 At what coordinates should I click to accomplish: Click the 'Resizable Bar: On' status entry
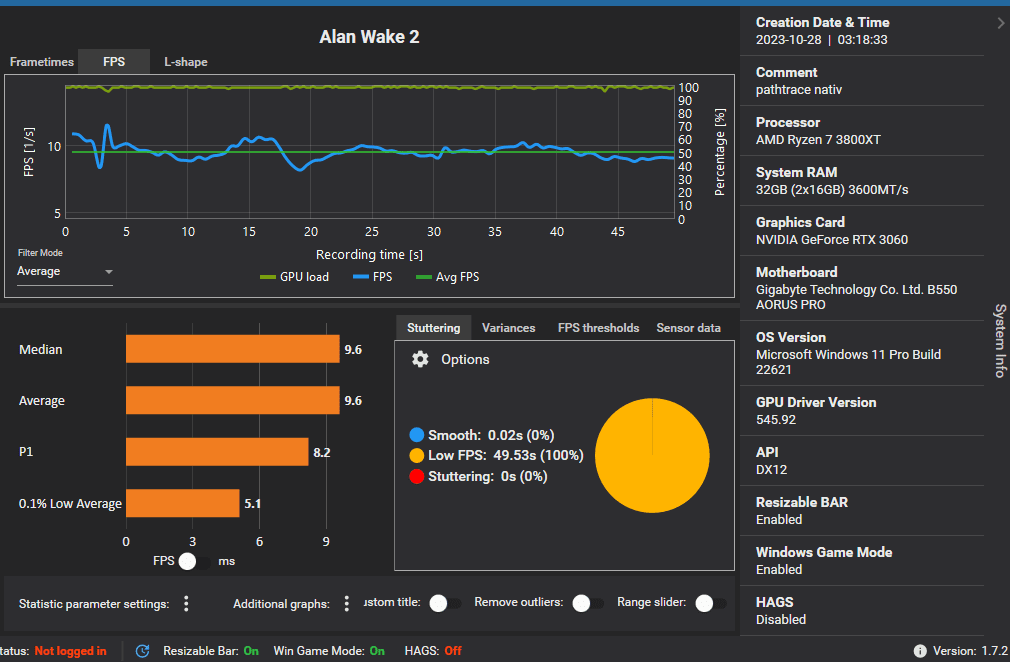point(211,651)
